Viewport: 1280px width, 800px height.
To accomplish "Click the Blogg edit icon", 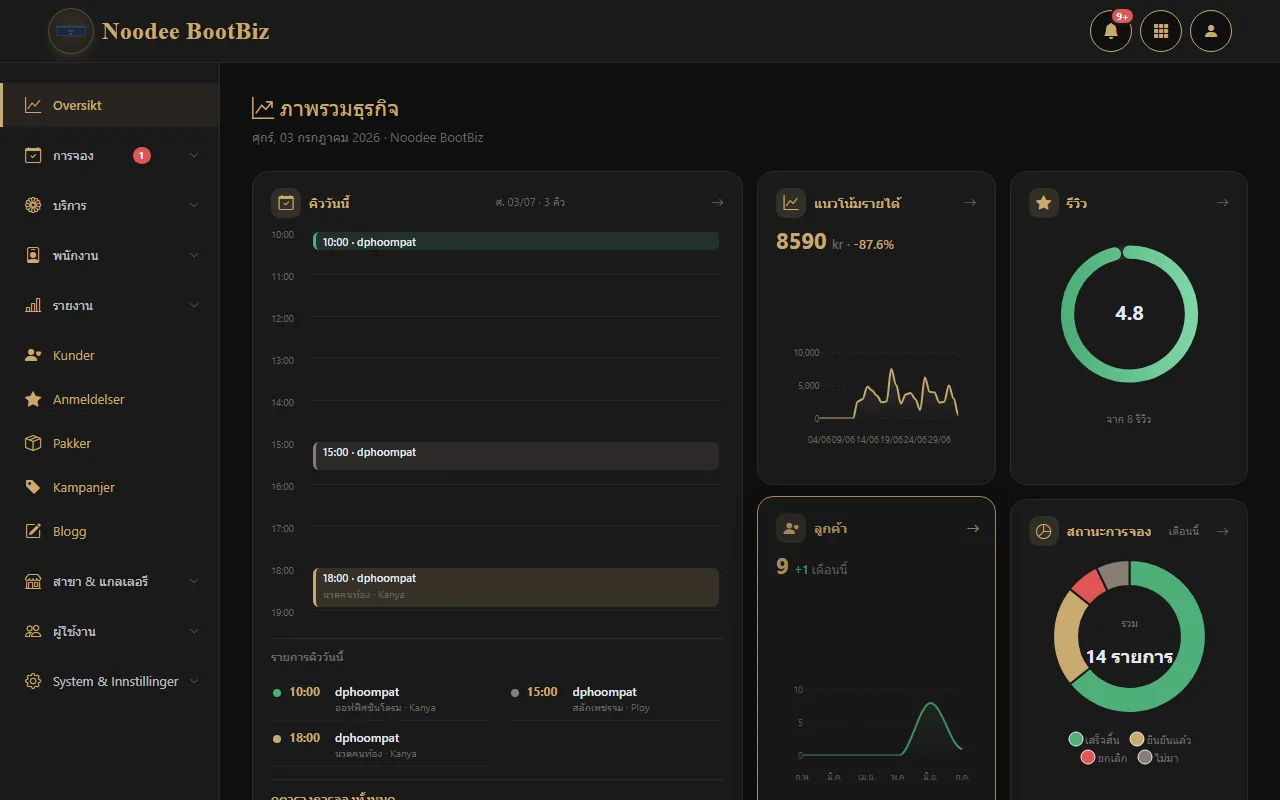I will tap(33, 531).
